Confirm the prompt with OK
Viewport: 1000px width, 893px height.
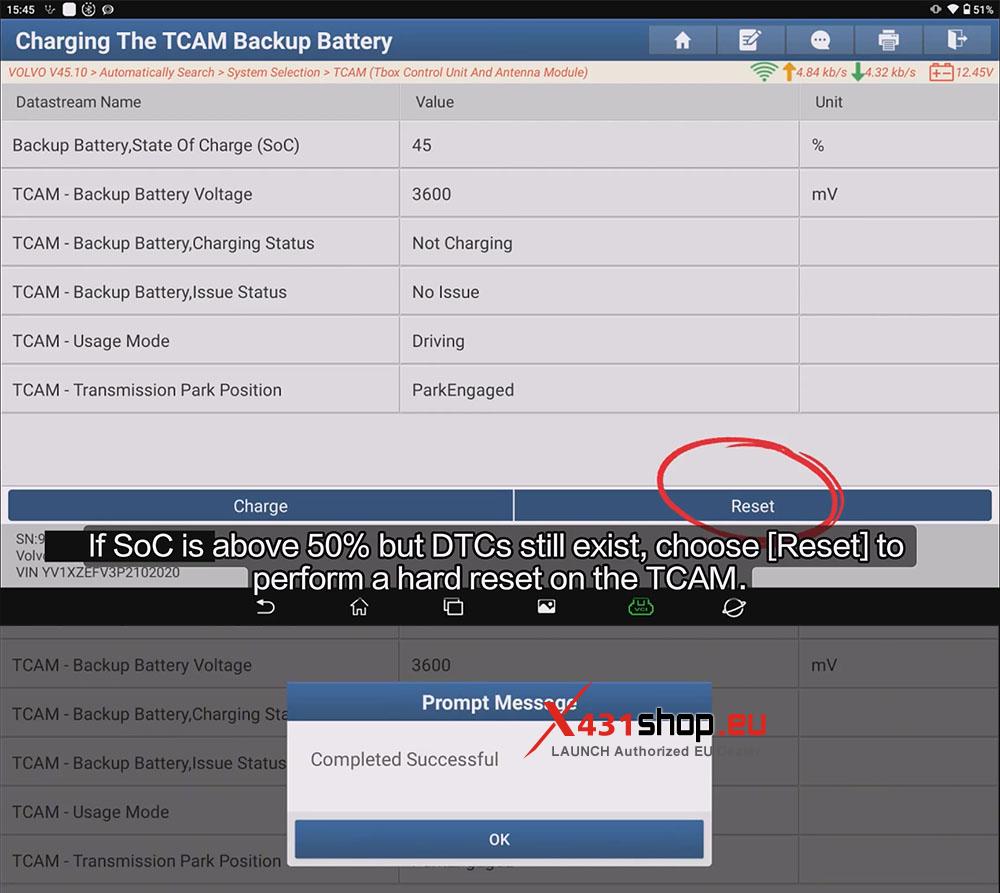[x=499, y=839]
